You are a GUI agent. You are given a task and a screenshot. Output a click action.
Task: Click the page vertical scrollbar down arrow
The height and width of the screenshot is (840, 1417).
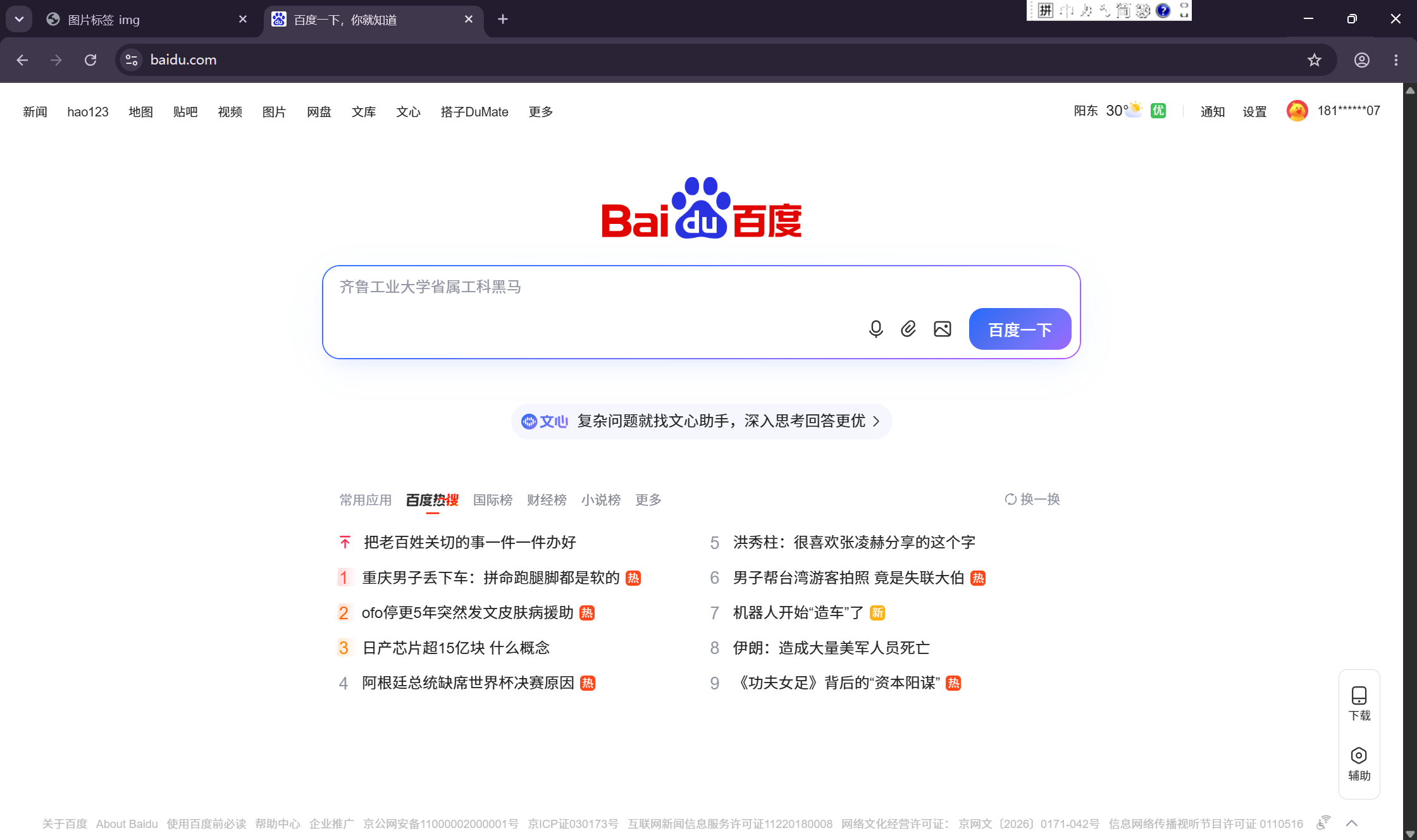tap(1410, 834)
